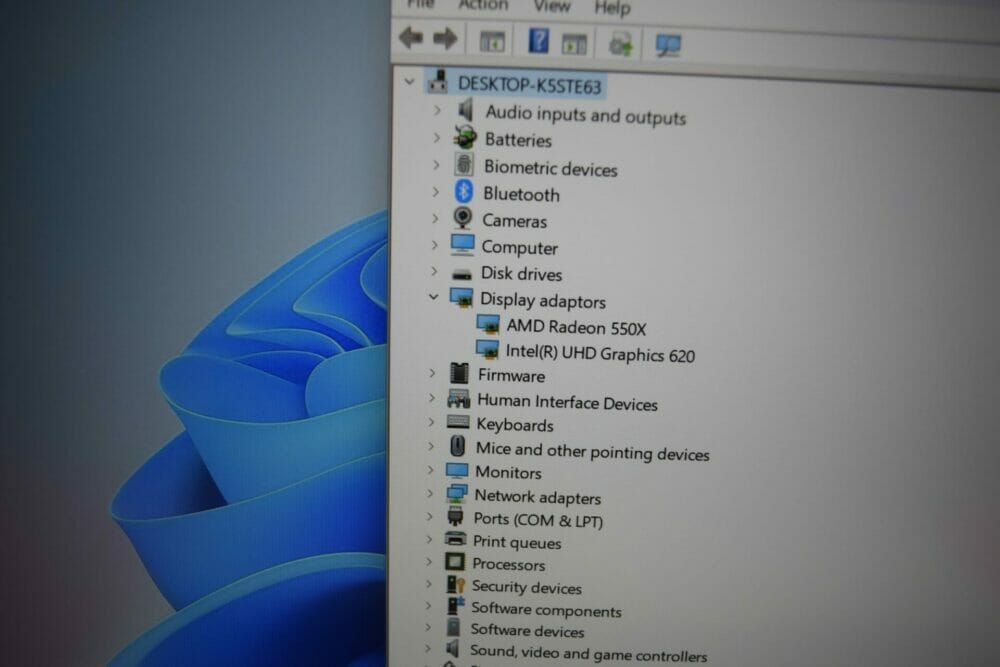Image resolution: width=1000 pixels, height=667 pixels.
Task: Select the Software devices label
Action: 527,631
